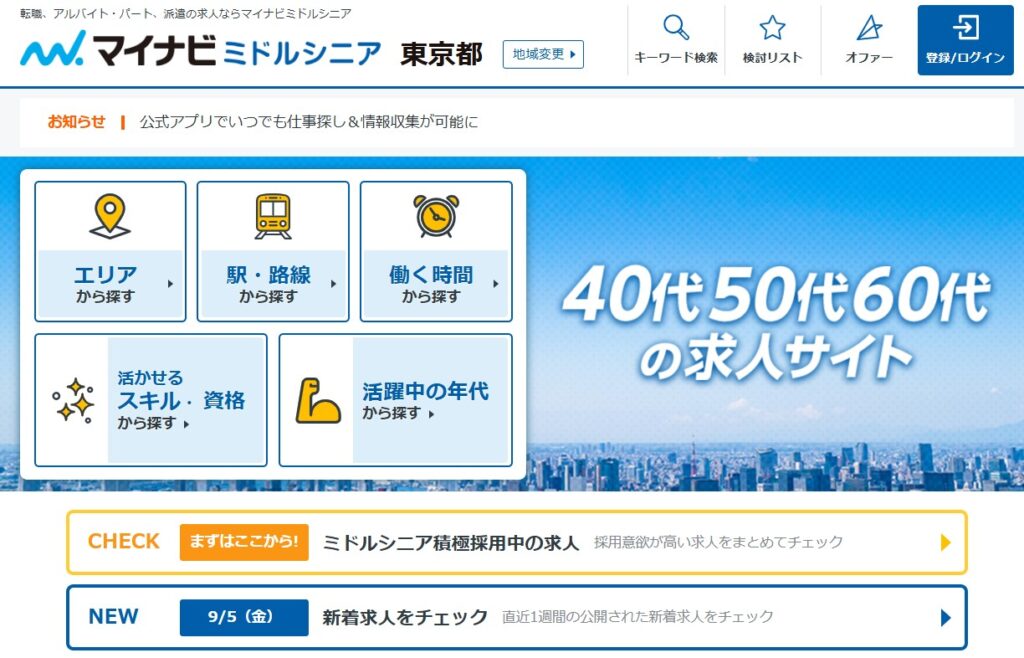Open the 検討リスト star icon
The image size is (1024, 658).
pos(772,28)
